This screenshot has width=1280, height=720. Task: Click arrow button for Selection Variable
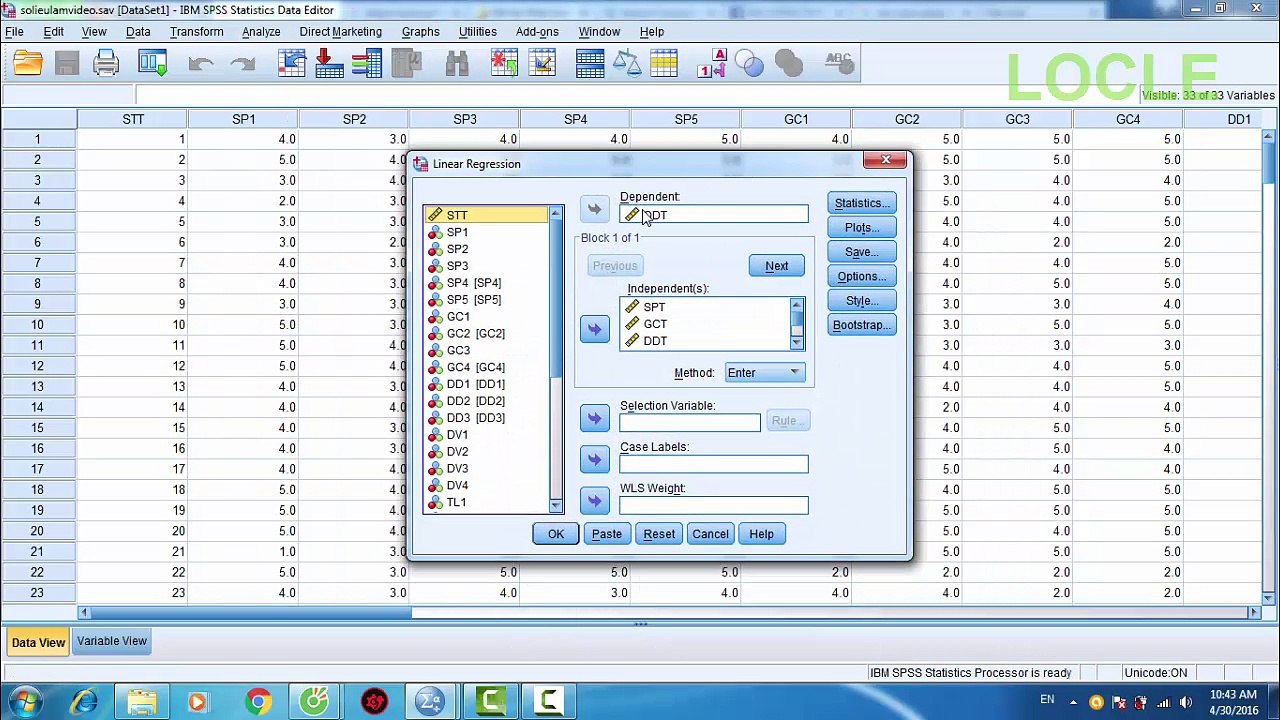click(x=594, y=418)
